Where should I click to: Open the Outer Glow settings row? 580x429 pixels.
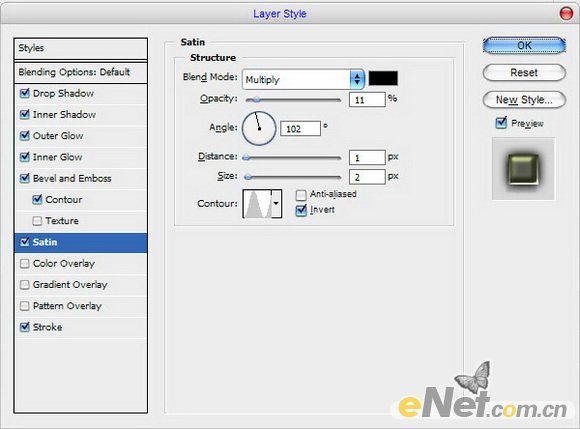(x=81, y=136)
